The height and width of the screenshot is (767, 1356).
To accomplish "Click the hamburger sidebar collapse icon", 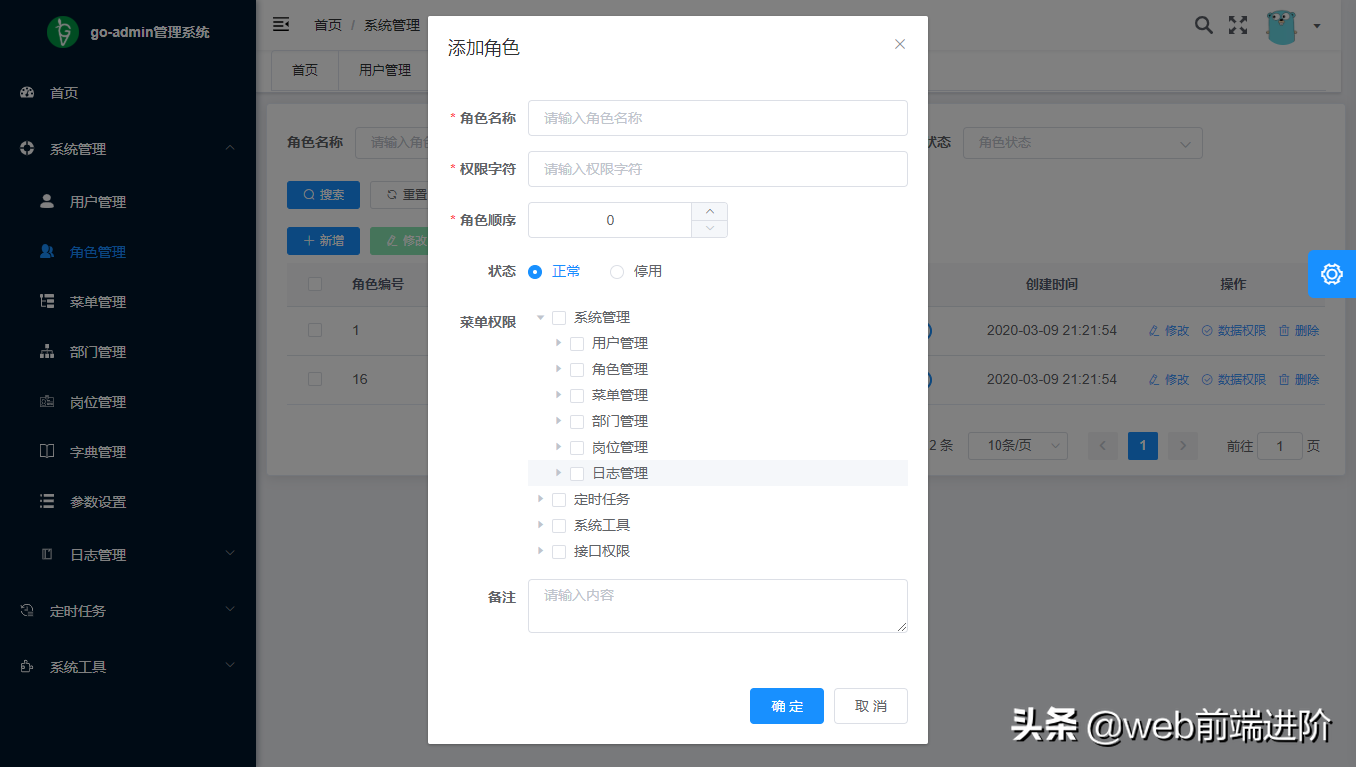I will (x=281, y=24).
